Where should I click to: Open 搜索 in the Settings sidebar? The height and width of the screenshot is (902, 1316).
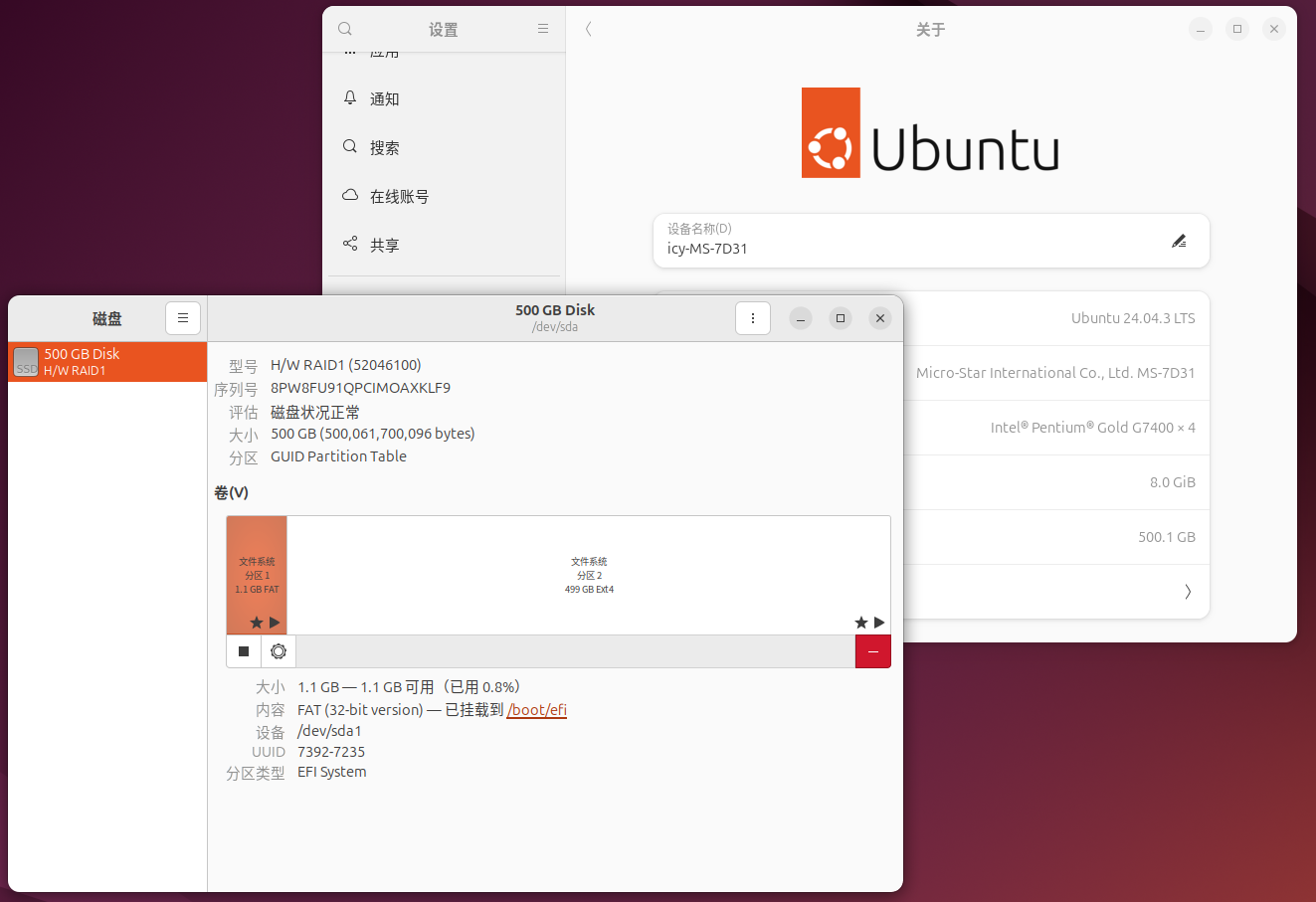(444, 147)
